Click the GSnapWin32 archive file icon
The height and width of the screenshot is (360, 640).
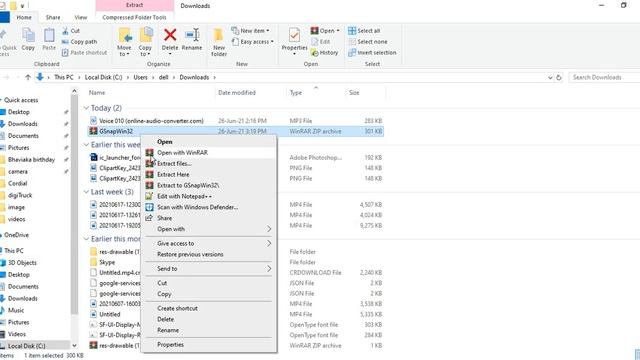tap(93, 131)
